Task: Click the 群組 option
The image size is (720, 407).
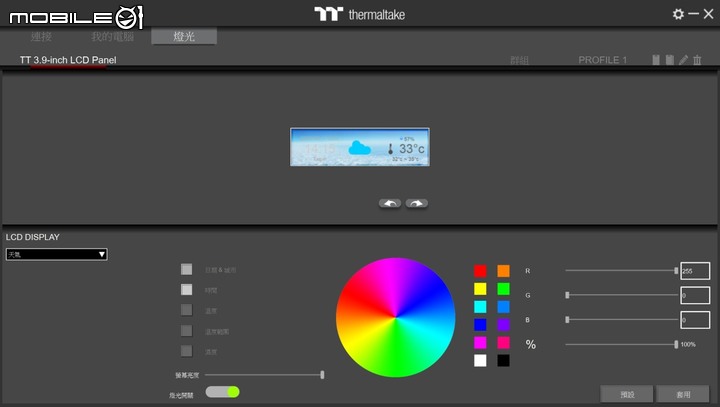Action: (x=519, y=60)
